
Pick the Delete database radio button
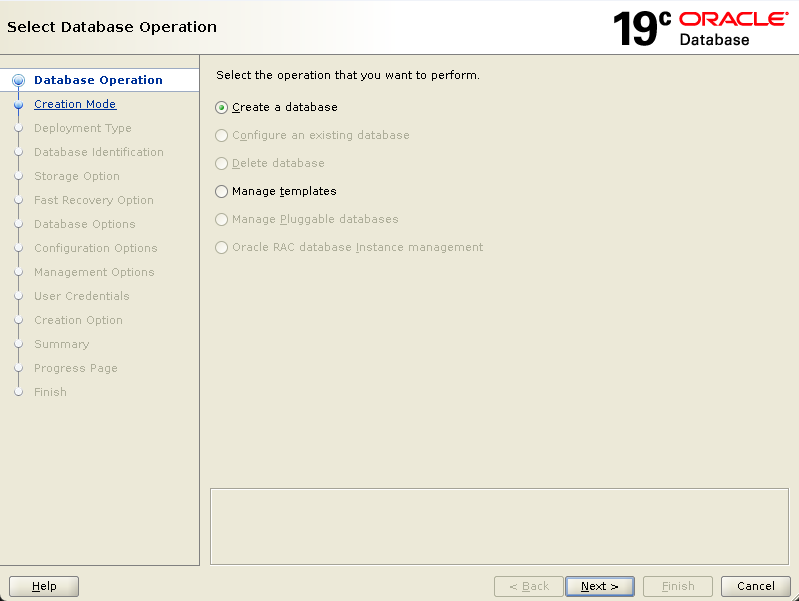pos(270,163)
